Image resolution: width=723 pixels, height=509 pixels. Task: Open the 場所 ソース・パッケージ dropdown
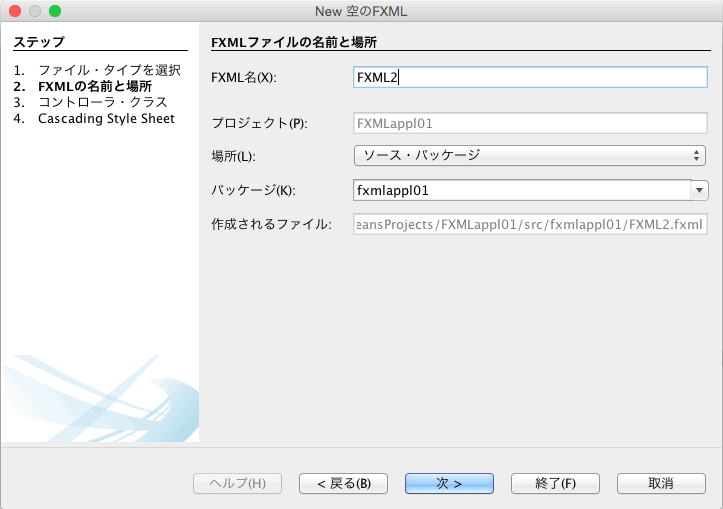point(529,155)
